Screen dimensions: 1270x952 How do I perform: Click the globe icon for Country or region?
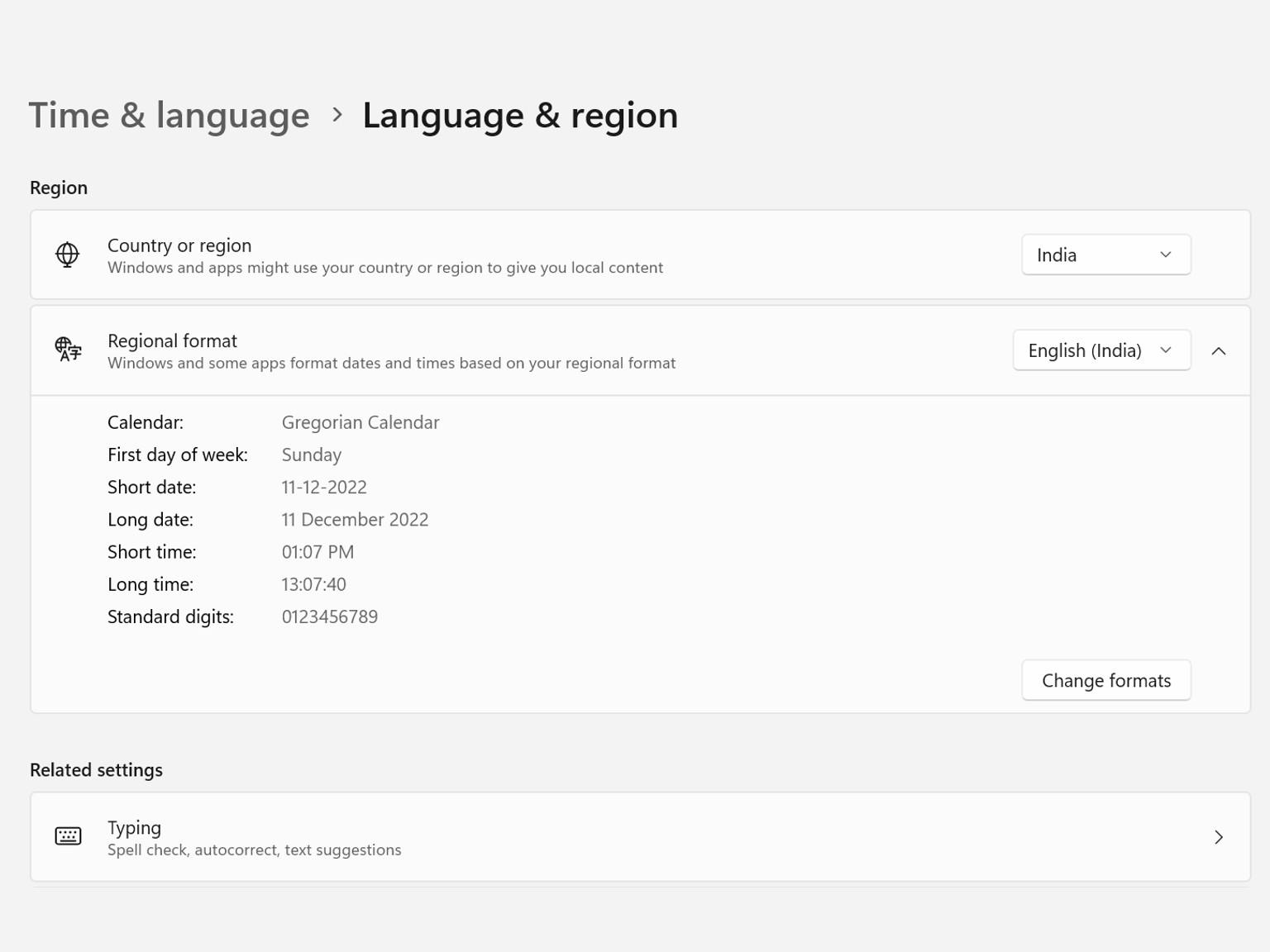(x=68, y=255)
